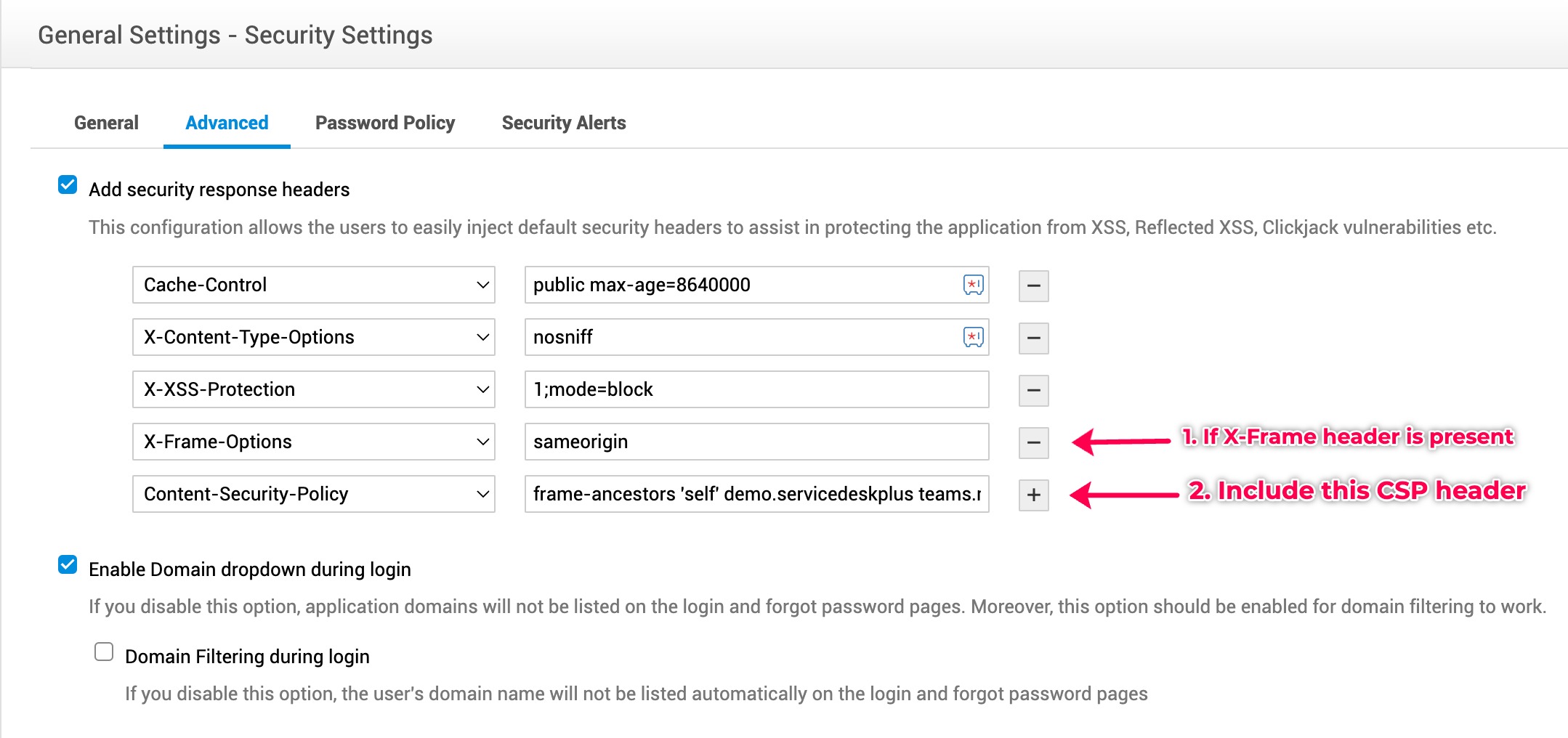Click the sameorigin value input field
This screenshot has height=738, width=1568.
(756, 442)
